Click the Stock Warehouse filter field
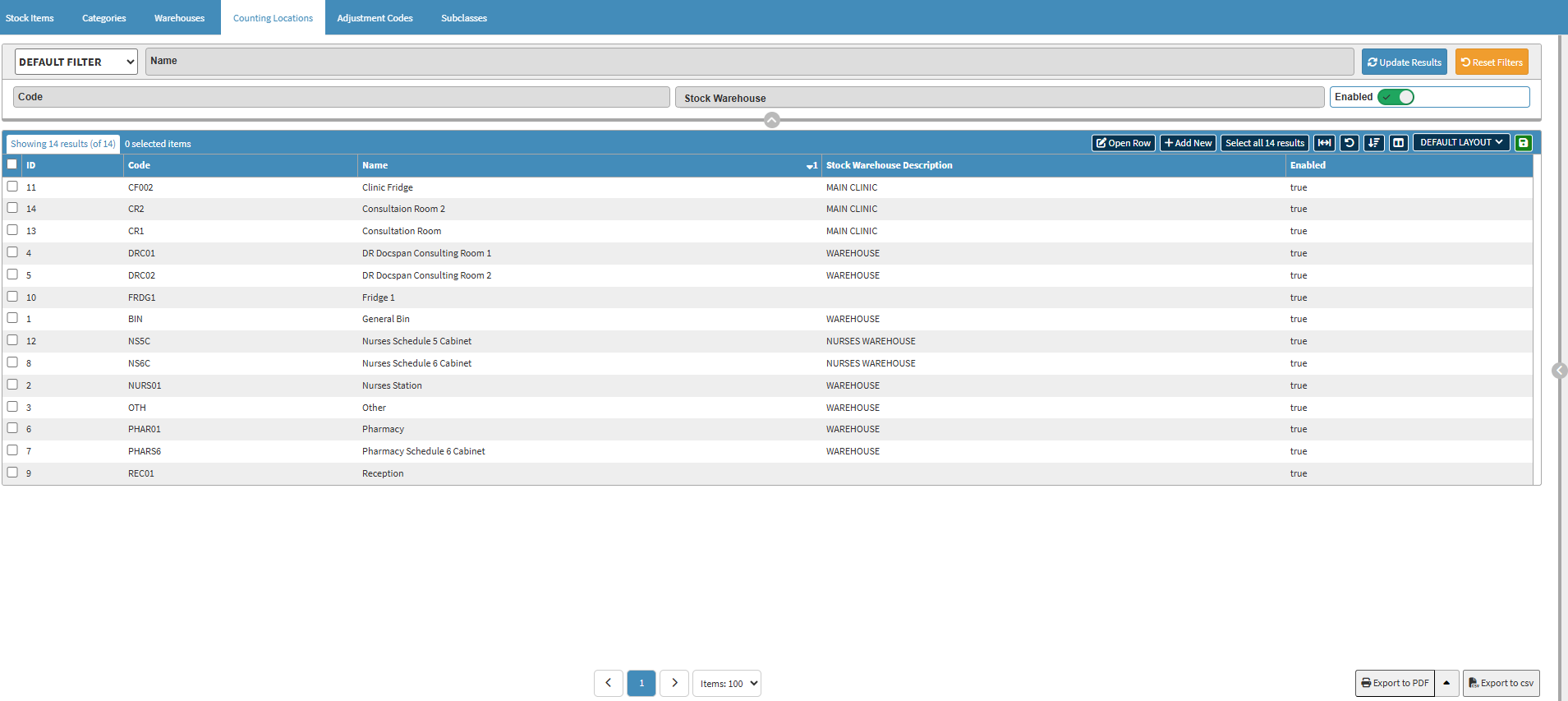The height and width of the screenshot is (701, 1568). [999, 98]
